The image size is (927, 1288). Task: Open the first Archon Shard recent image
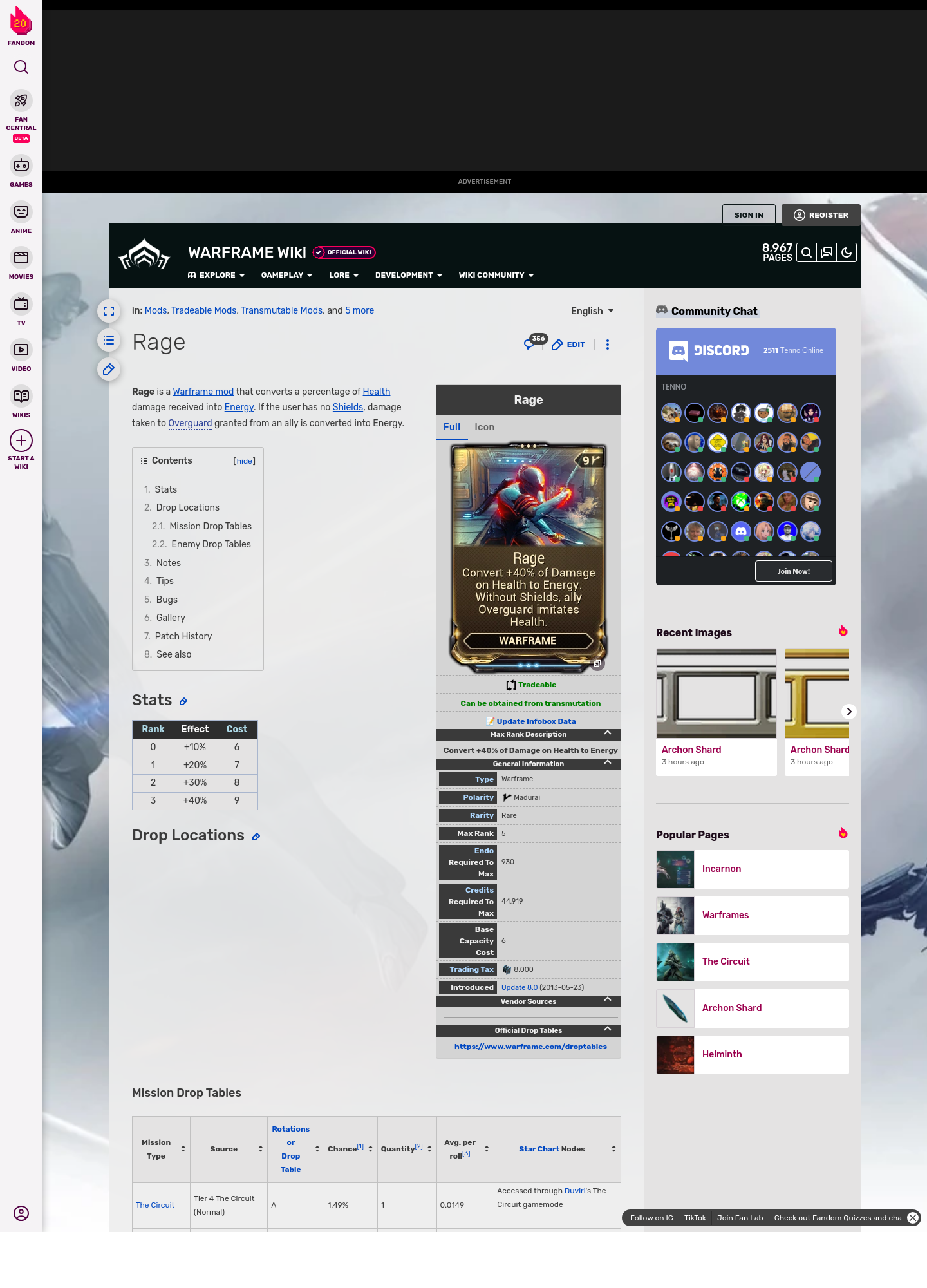click(716, 712)
